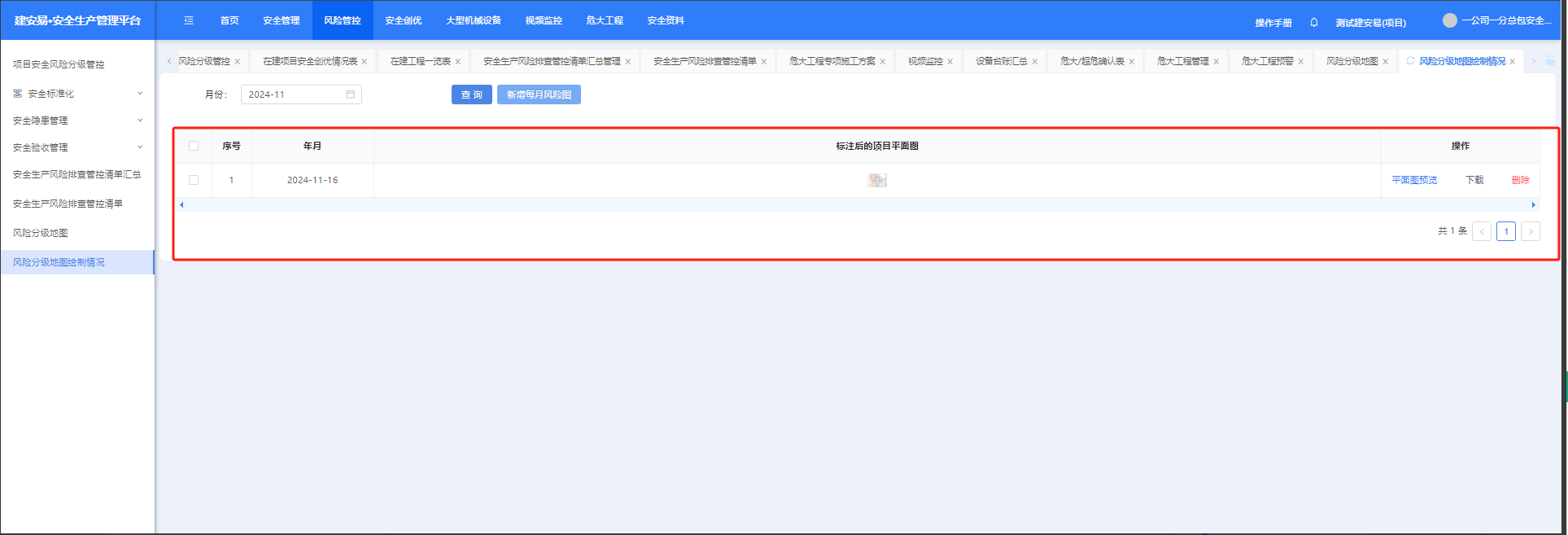Open the 大型机械设备 top menu

473,20
